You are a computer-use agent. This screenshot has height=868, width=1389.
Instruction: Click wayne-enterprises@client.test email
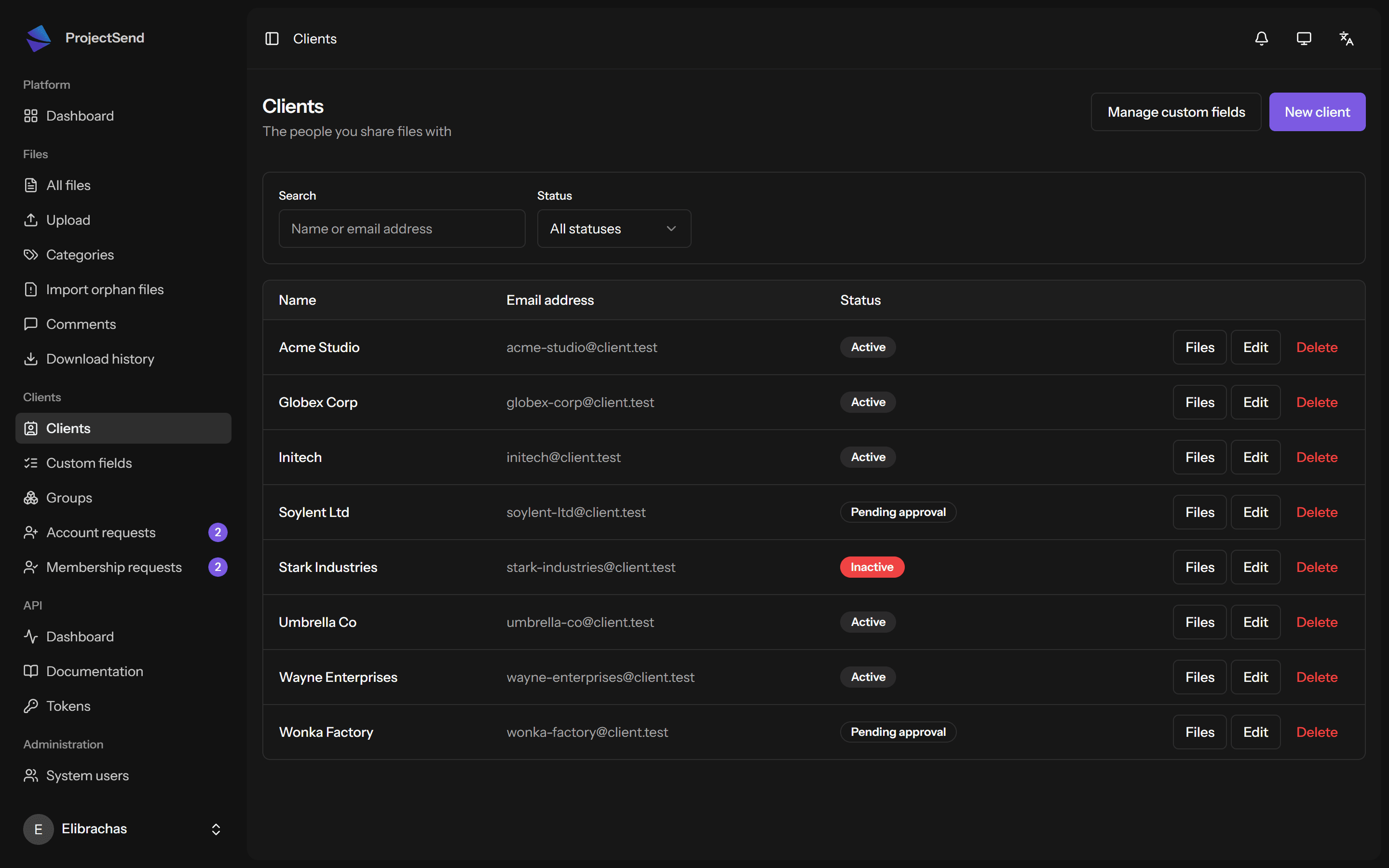point(600,678)
